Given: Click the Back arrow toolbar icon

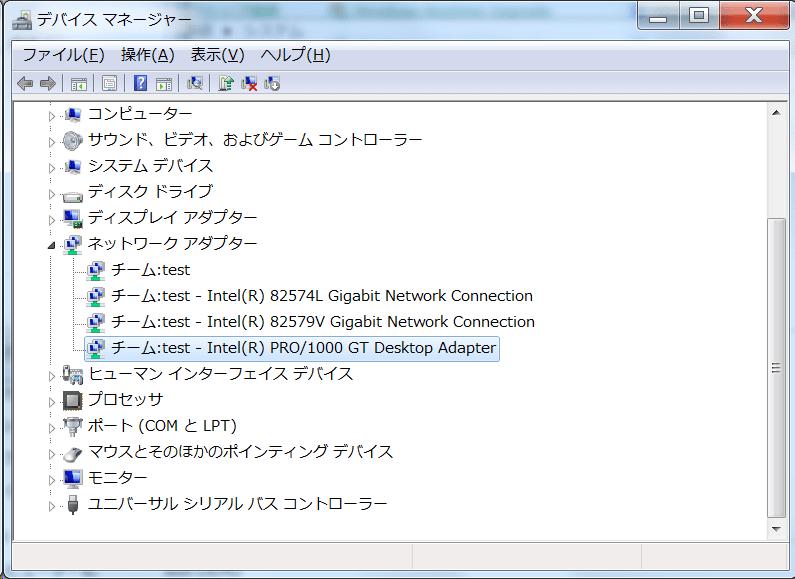Looking at the screenshot, I should click(25, 83).
